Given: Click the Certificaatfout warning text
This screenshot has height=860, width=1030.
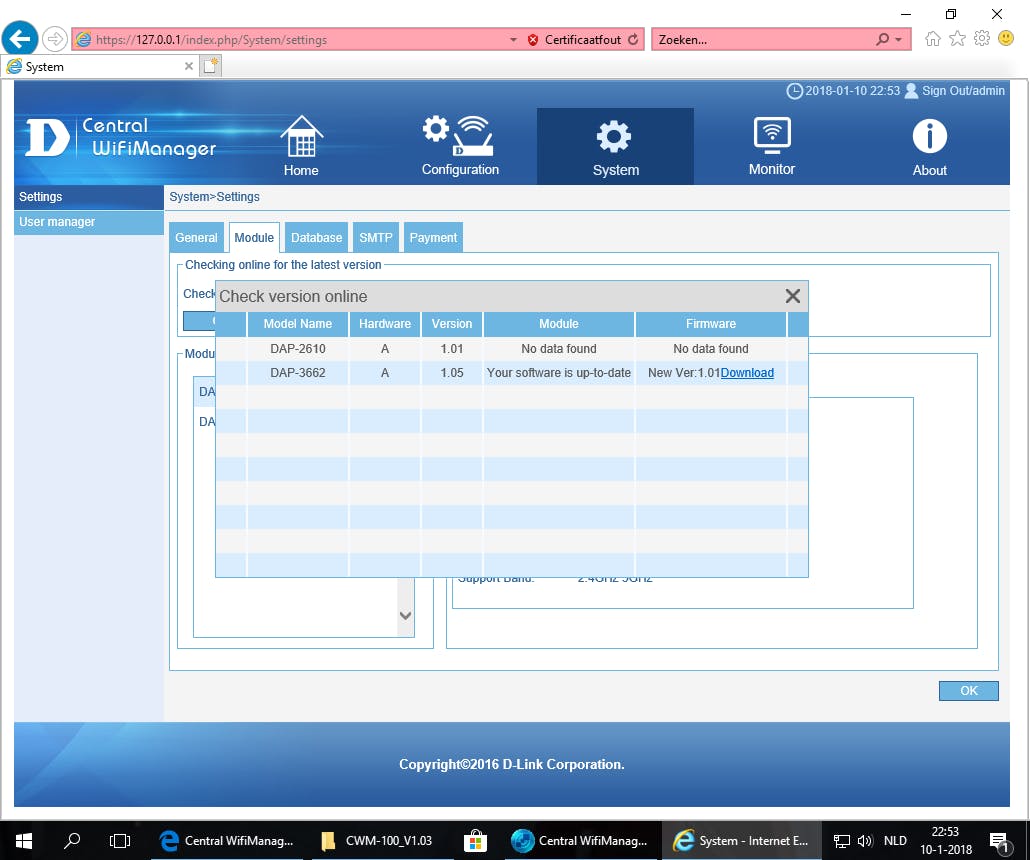Looking at the screenshot, I should pyautogui.click(x=583, y=40).
